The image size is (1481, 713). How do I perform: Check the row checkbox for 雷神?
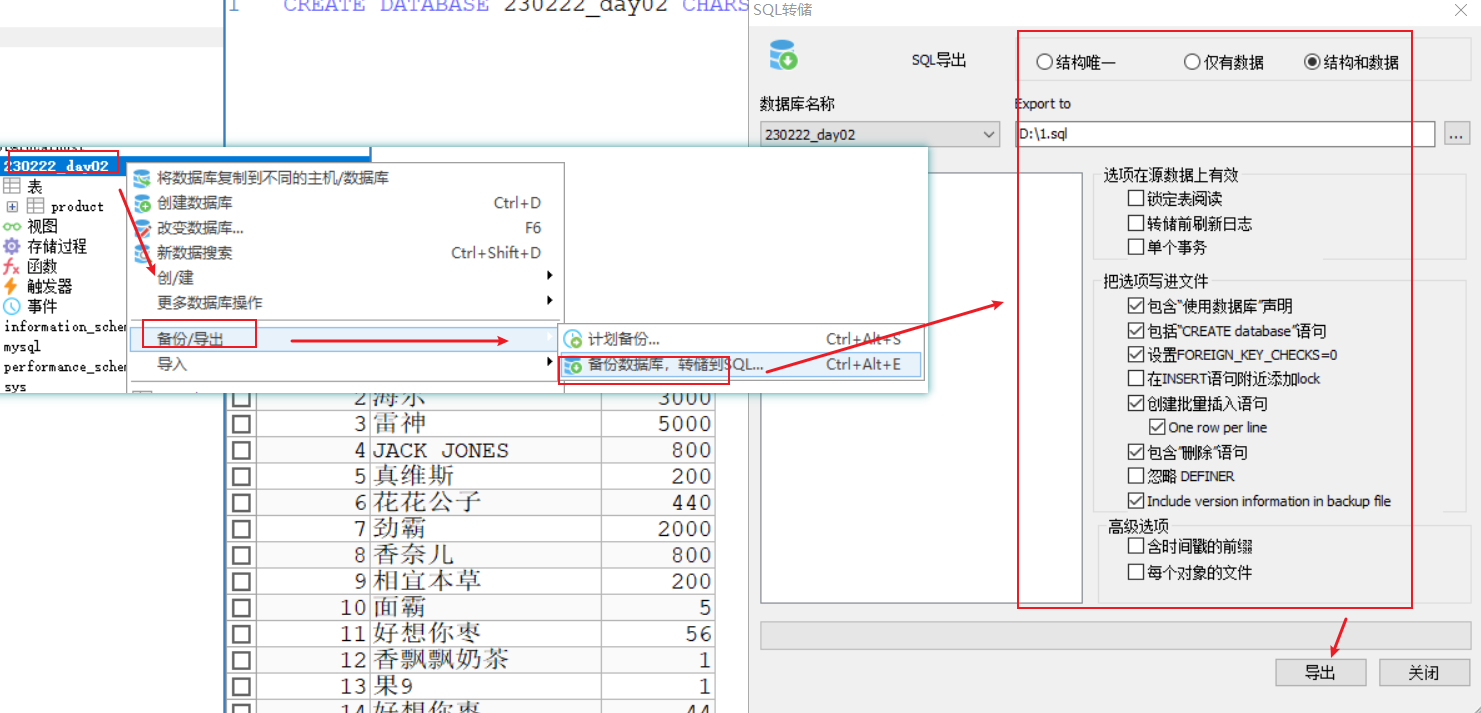241,424
